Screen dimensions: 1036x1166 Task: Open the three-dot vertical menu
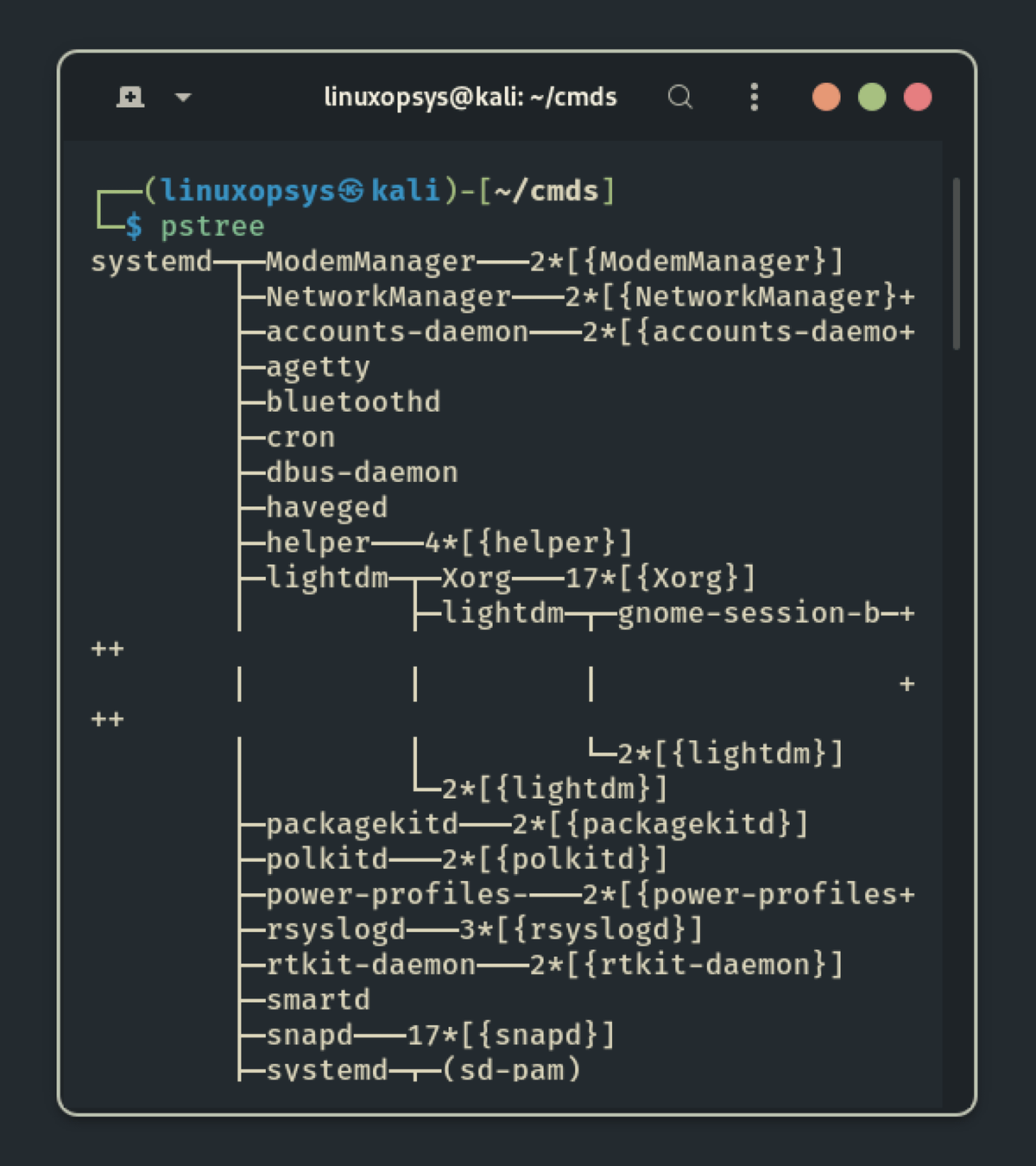coord(755,97)
